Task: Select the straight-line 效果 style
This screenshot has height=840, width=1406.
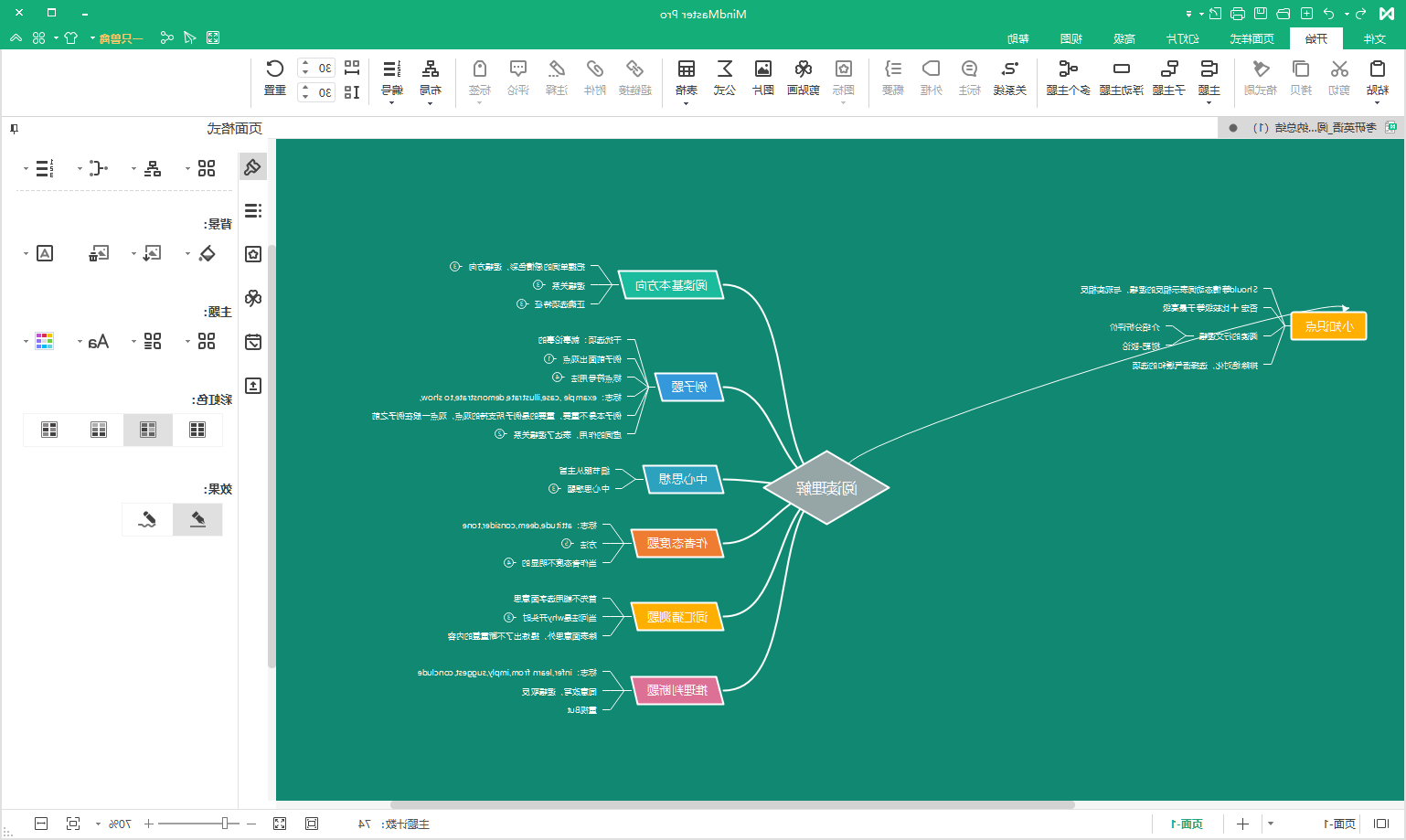Action: (x=197, y=519)
